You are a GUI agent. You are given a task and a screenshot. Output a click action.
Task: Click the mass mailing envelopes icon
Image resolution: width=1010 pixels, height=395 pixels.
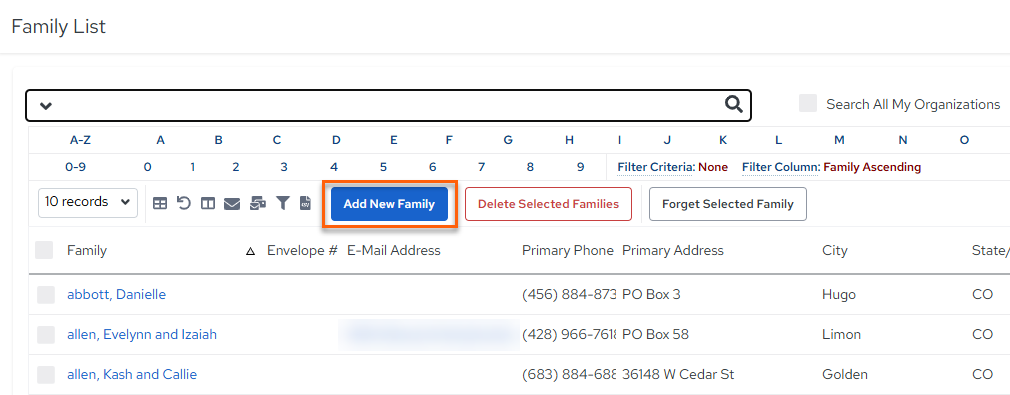point(258,204)
